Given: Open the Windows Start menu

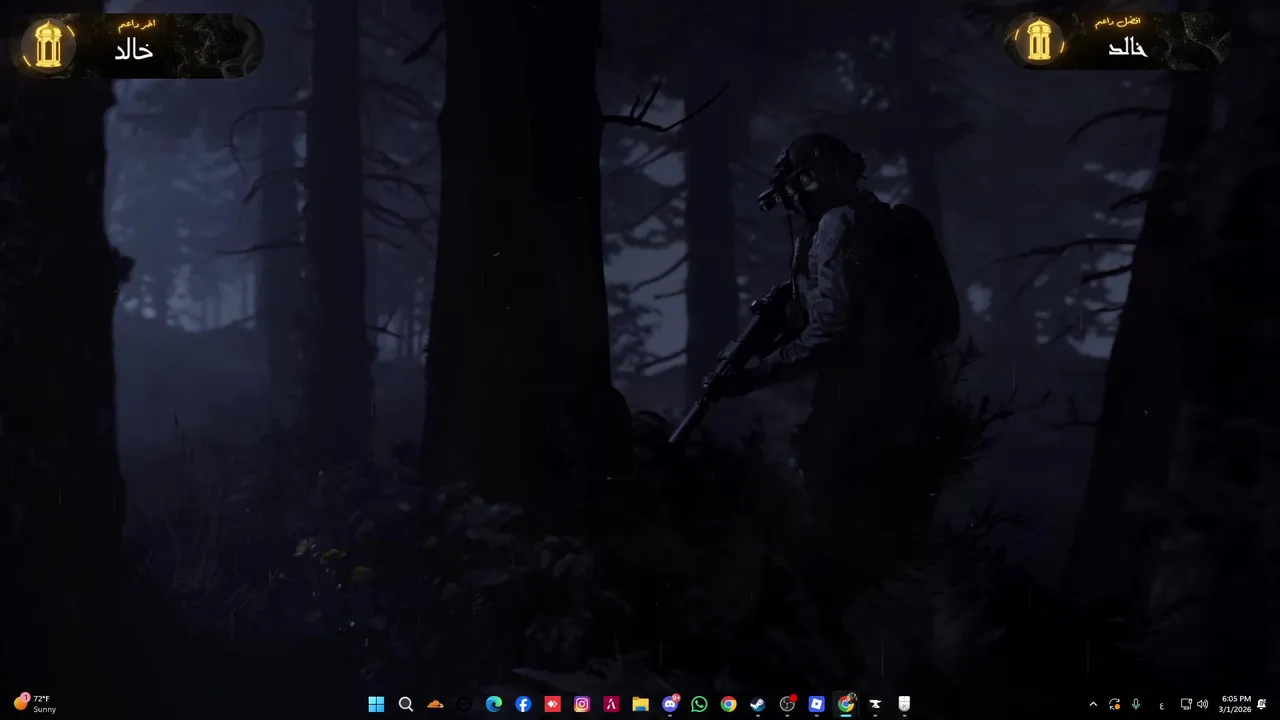Looking at the screenshot, I should 376,704.
